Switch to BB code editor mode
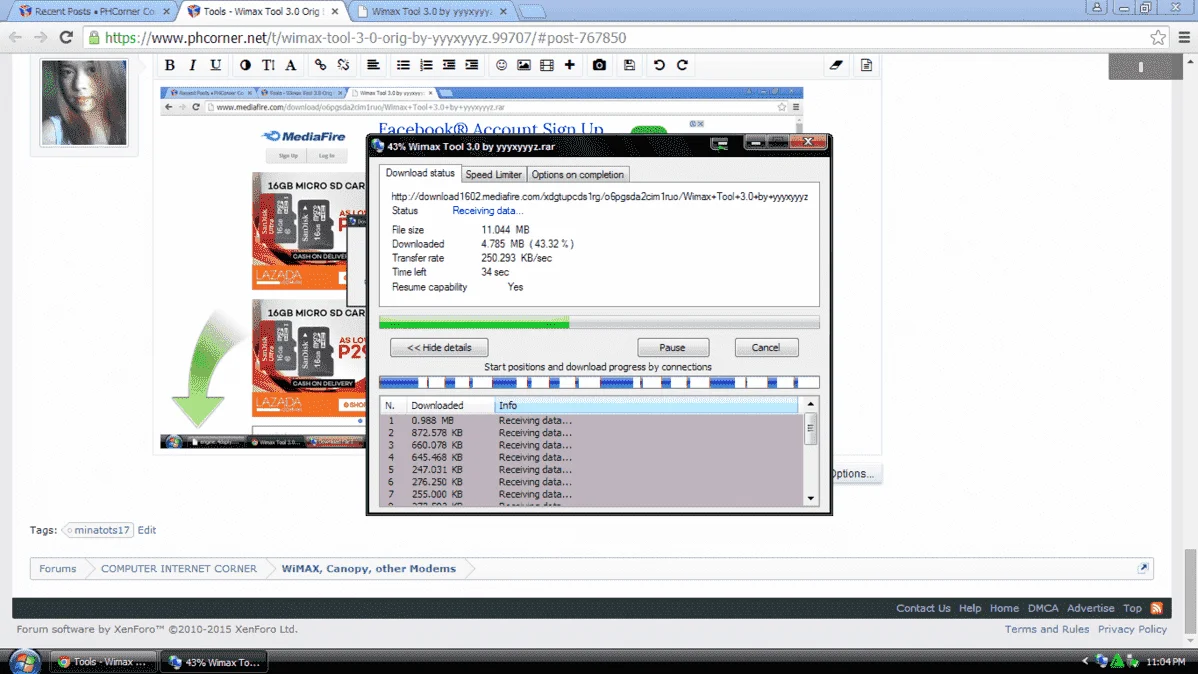 (866, 65)
